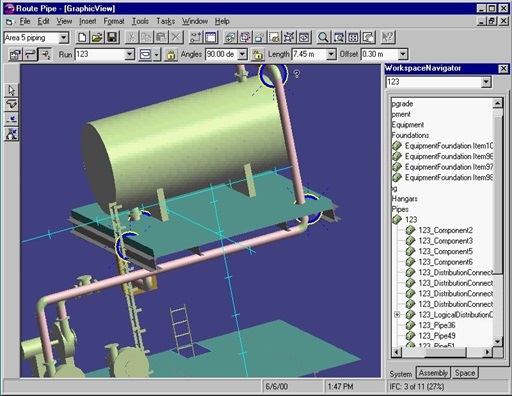
Task: Toggle the Length lock padlock icon
Action: click(x=257, y=54)
